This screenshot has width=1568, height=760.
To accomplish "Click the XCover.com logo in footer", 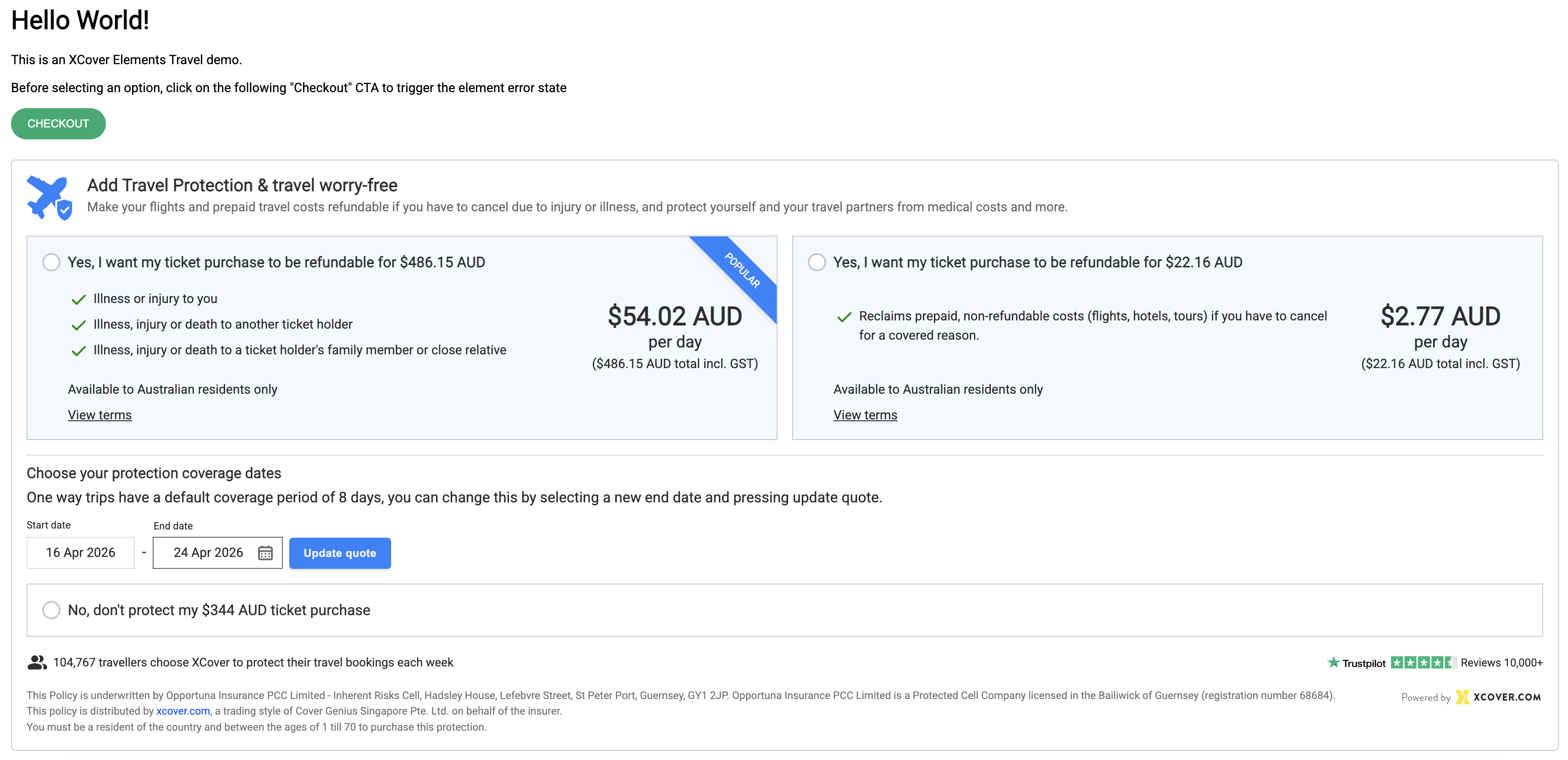I will coord(1498,697).
